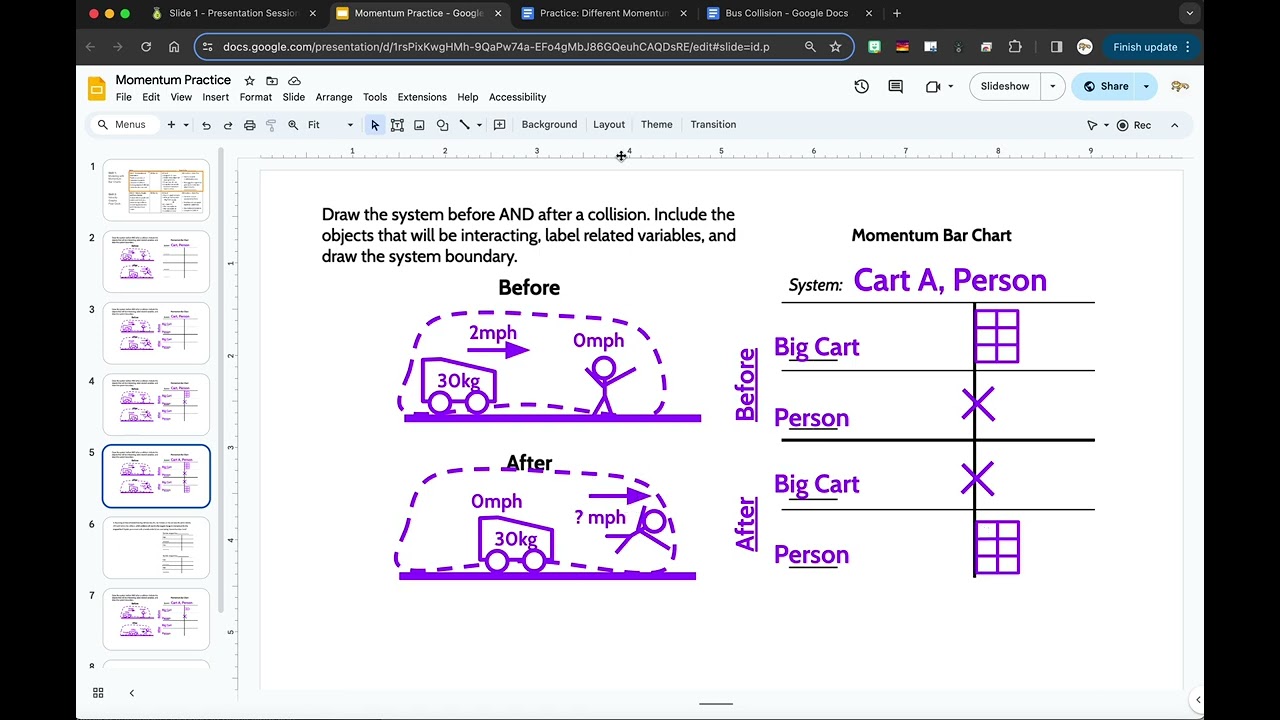Click the Transition button
The height and width of the screenshot is (720, 1280).
point(713,125)
